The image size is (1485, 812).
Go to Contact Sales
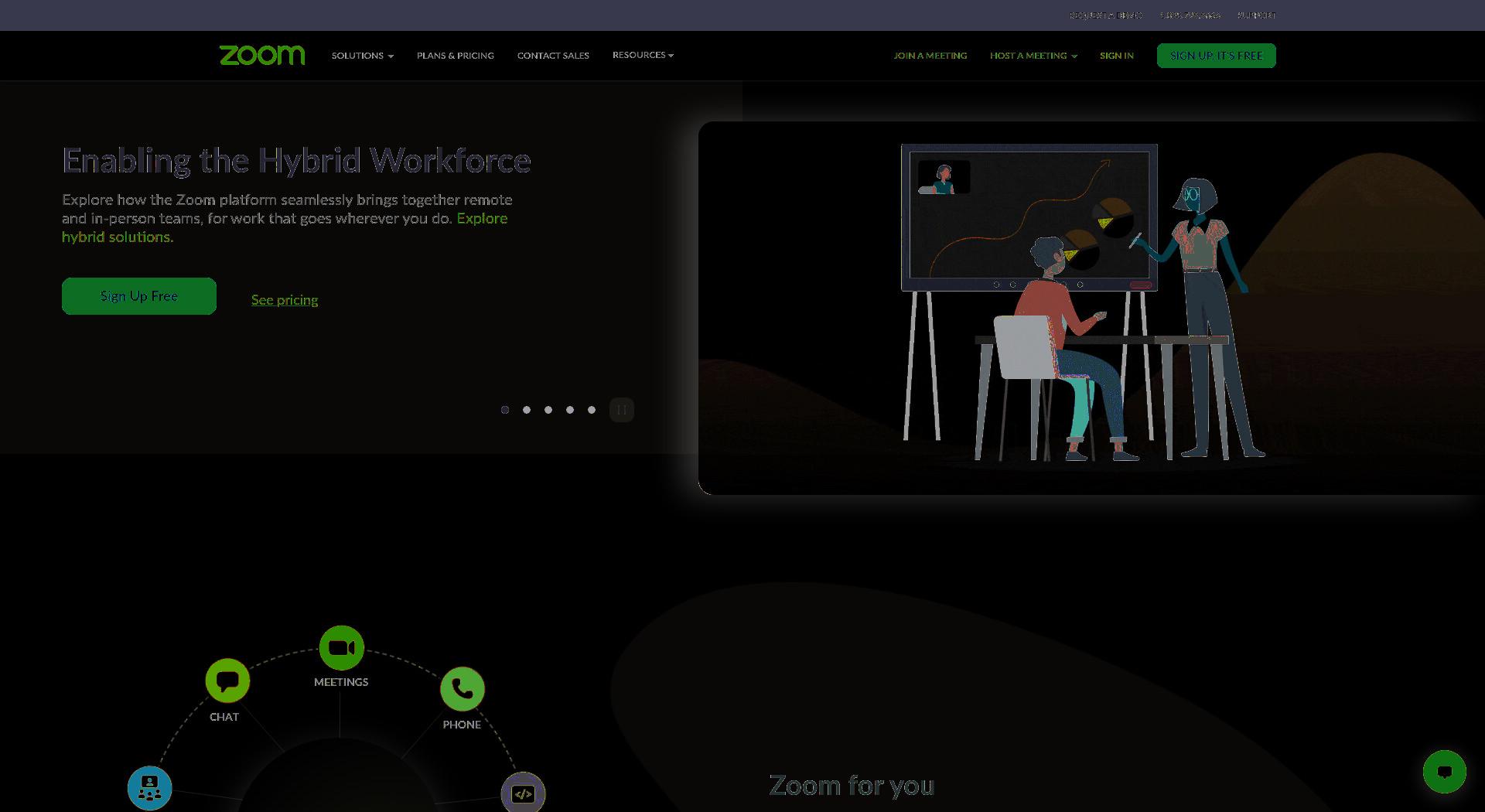[x=553, y=56]
